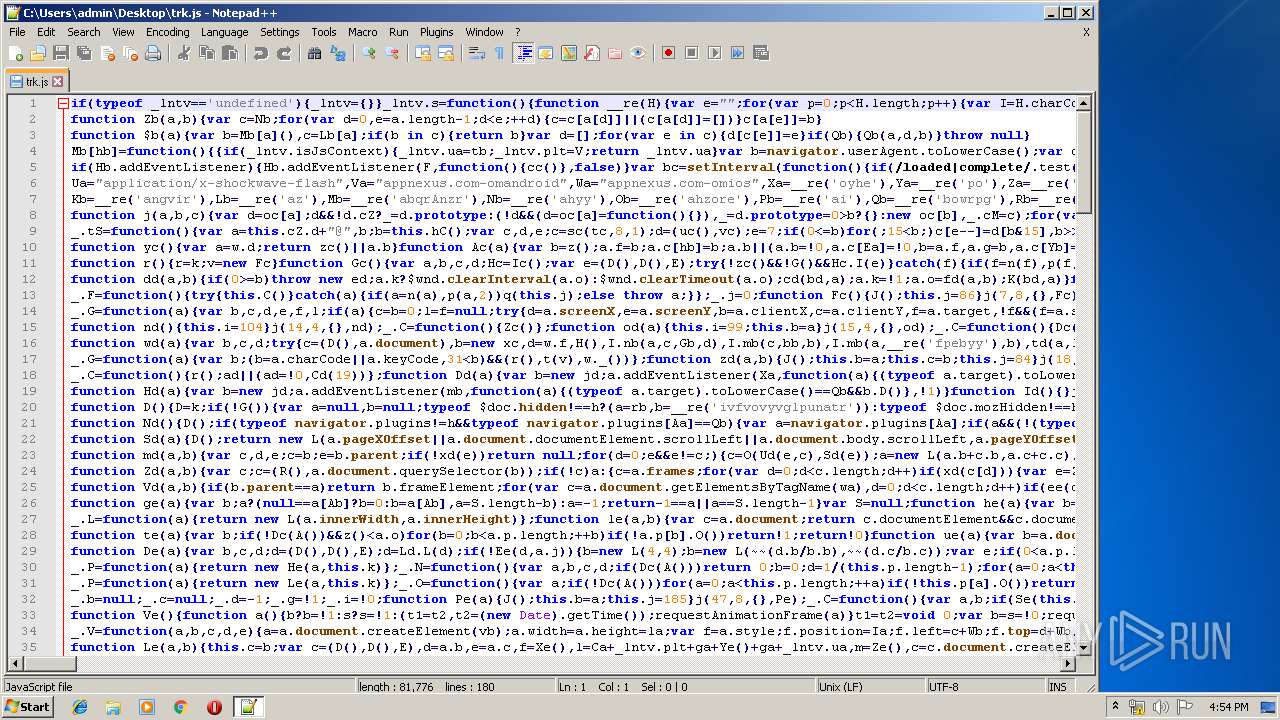
Task: Click the UTF-8 encoding status bar field
Action: [x=985, y=687]
